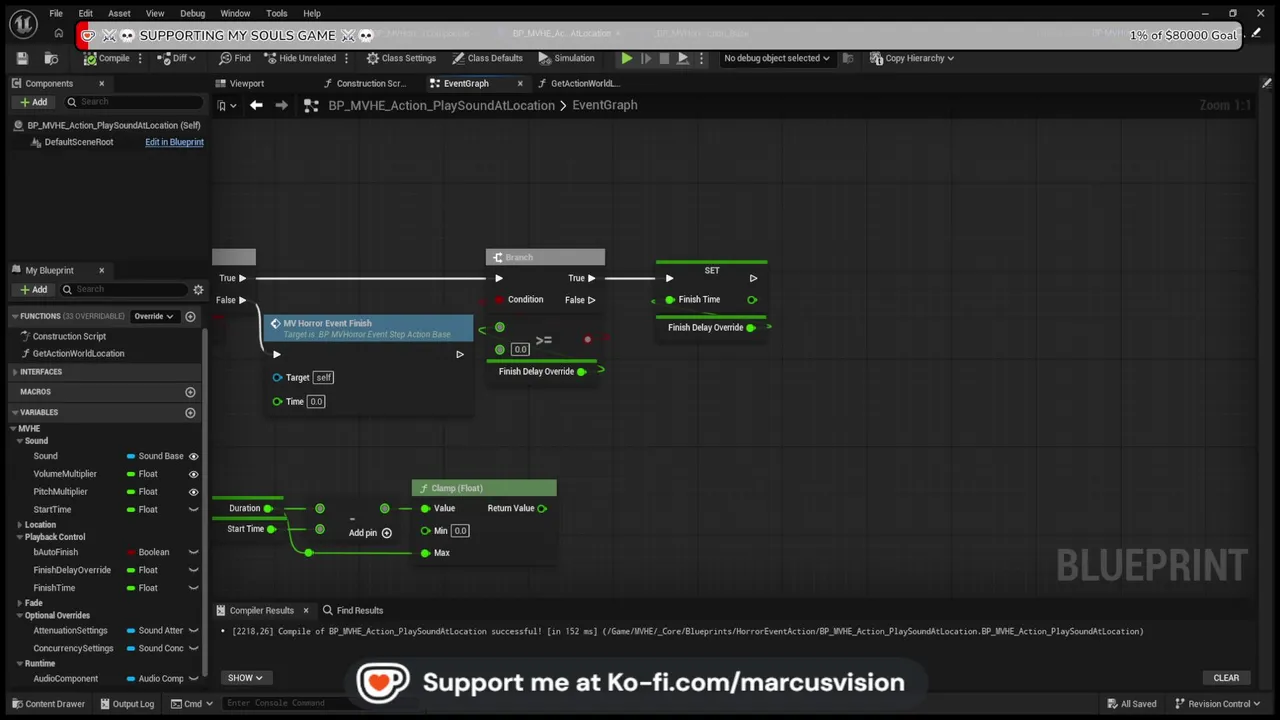The height and width of the screenshot is (720, 1280).
Task: Toggle closed eye for FinishDelayOverride variable
Action: (x=194, y=570)
